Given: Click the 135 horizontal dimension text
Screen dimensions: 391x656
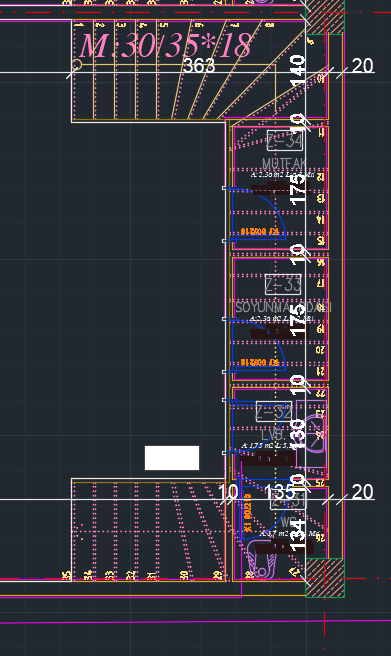Looking at the screenshot, I should coord(279,492).
